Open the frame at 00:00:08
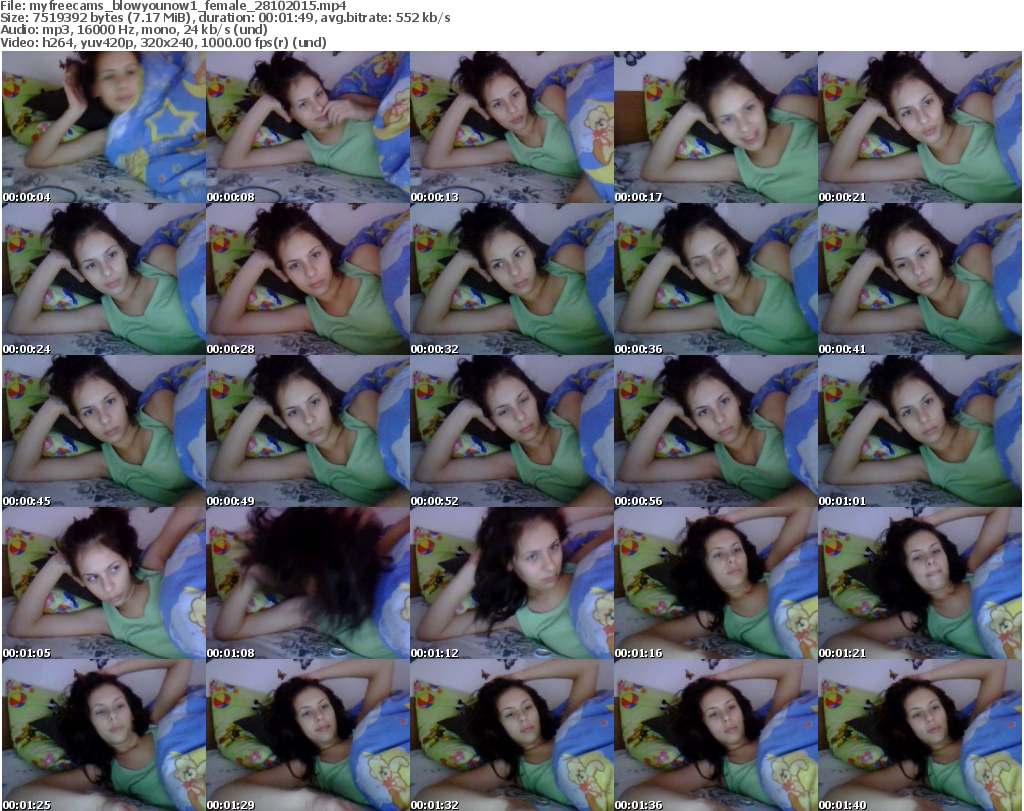 308,127
